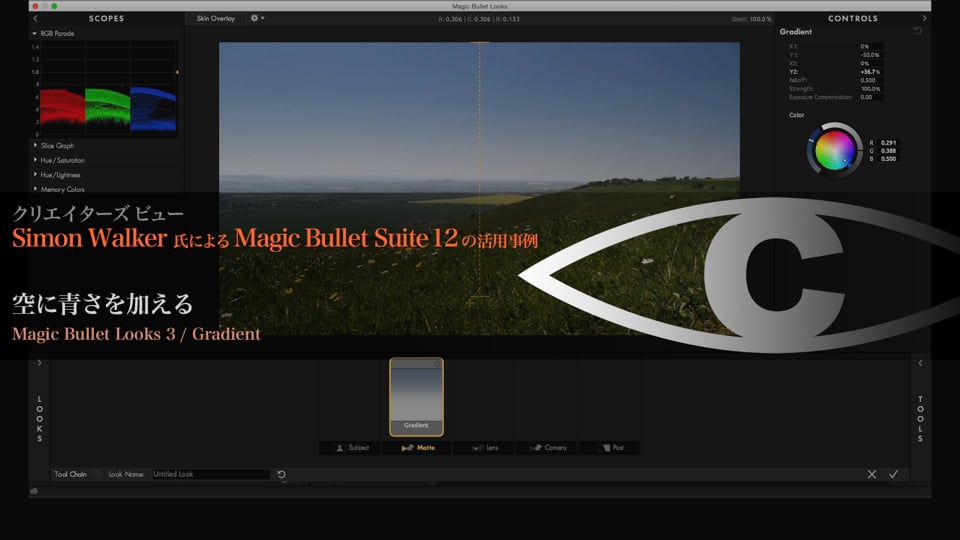Click the X2 value field
Viewport: 960px width, 540px height.
point(870,64)
